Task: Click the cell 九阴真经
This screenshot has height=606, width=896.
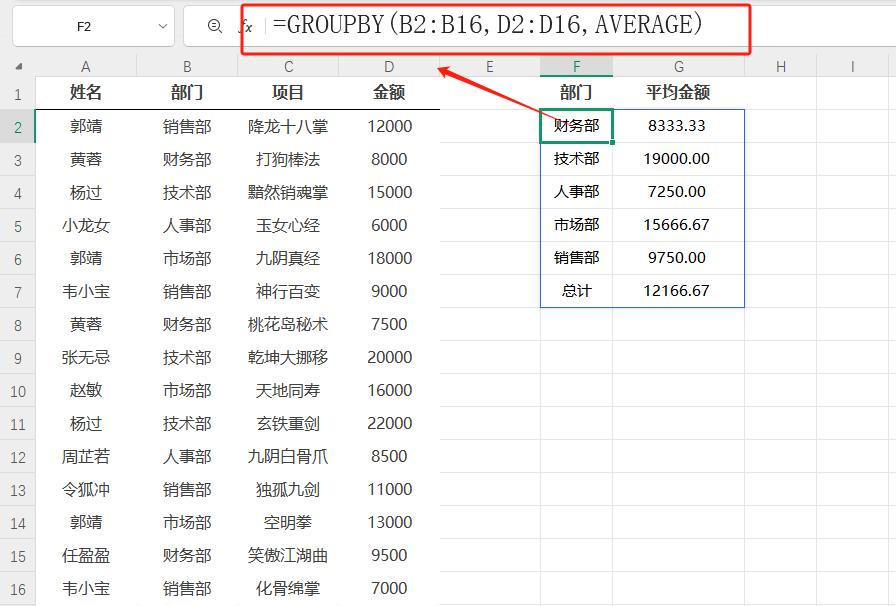Action: 288,258
